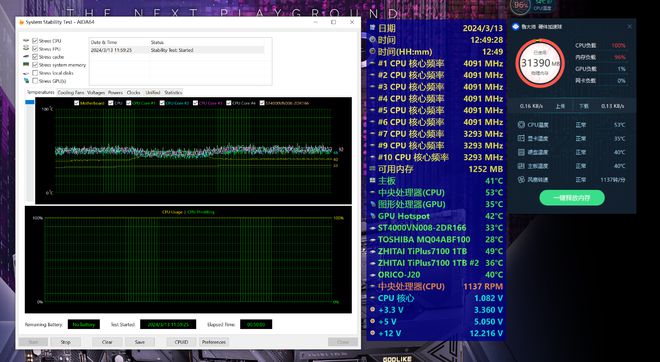Uncheck the Stress system memory checkbox
This screenshot has height=362, width=660.
tap(35, 65)
